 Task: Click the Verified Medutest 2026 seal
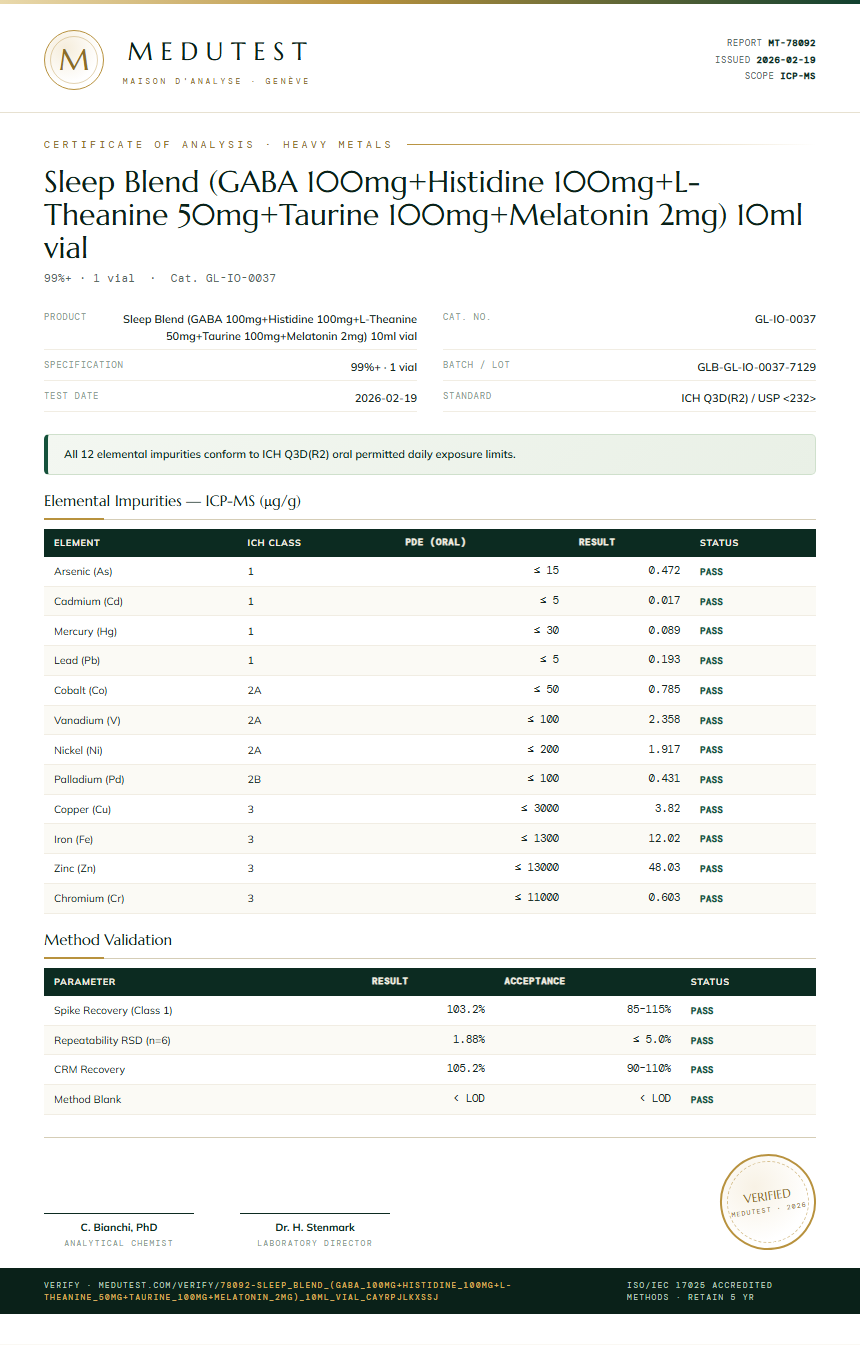click(x=768, y=1201)
